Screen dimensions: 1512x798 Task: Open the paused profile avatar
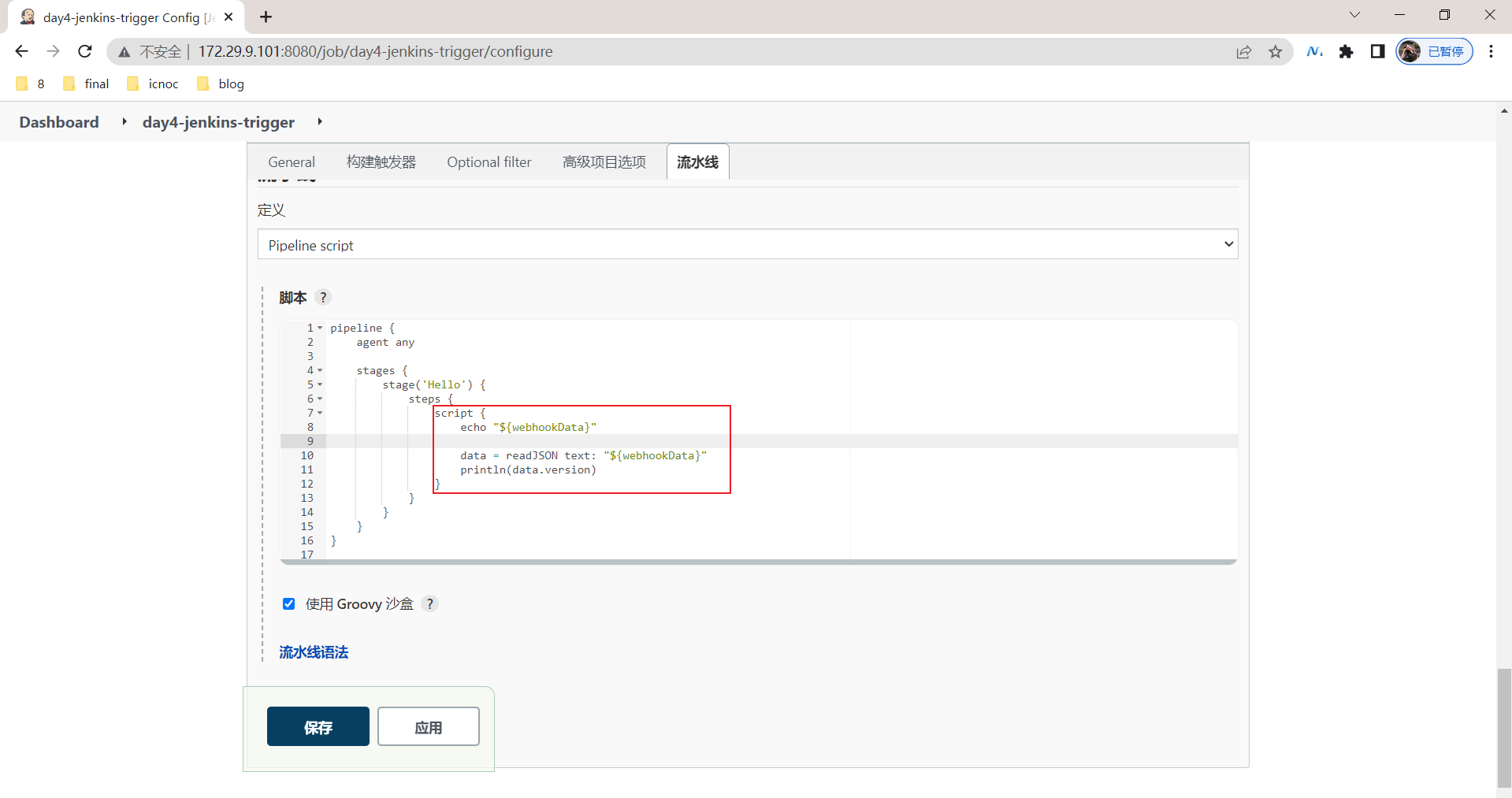point(1434,51)
